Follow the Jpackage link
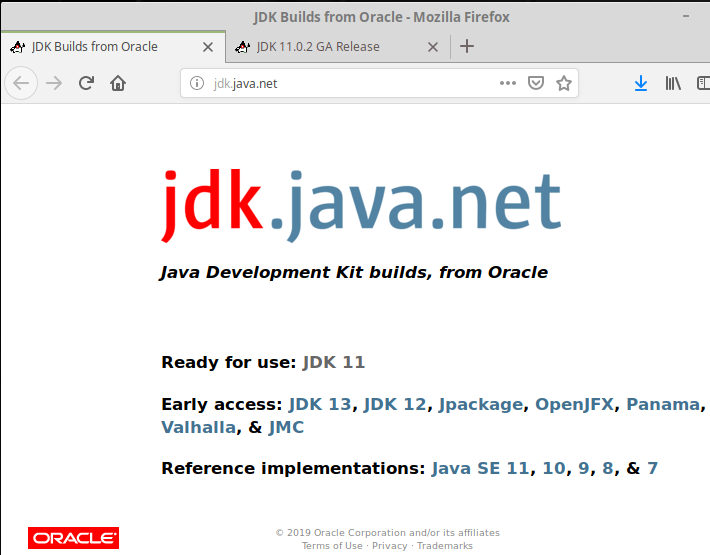The image size is (710, 555). click(481, 404)
